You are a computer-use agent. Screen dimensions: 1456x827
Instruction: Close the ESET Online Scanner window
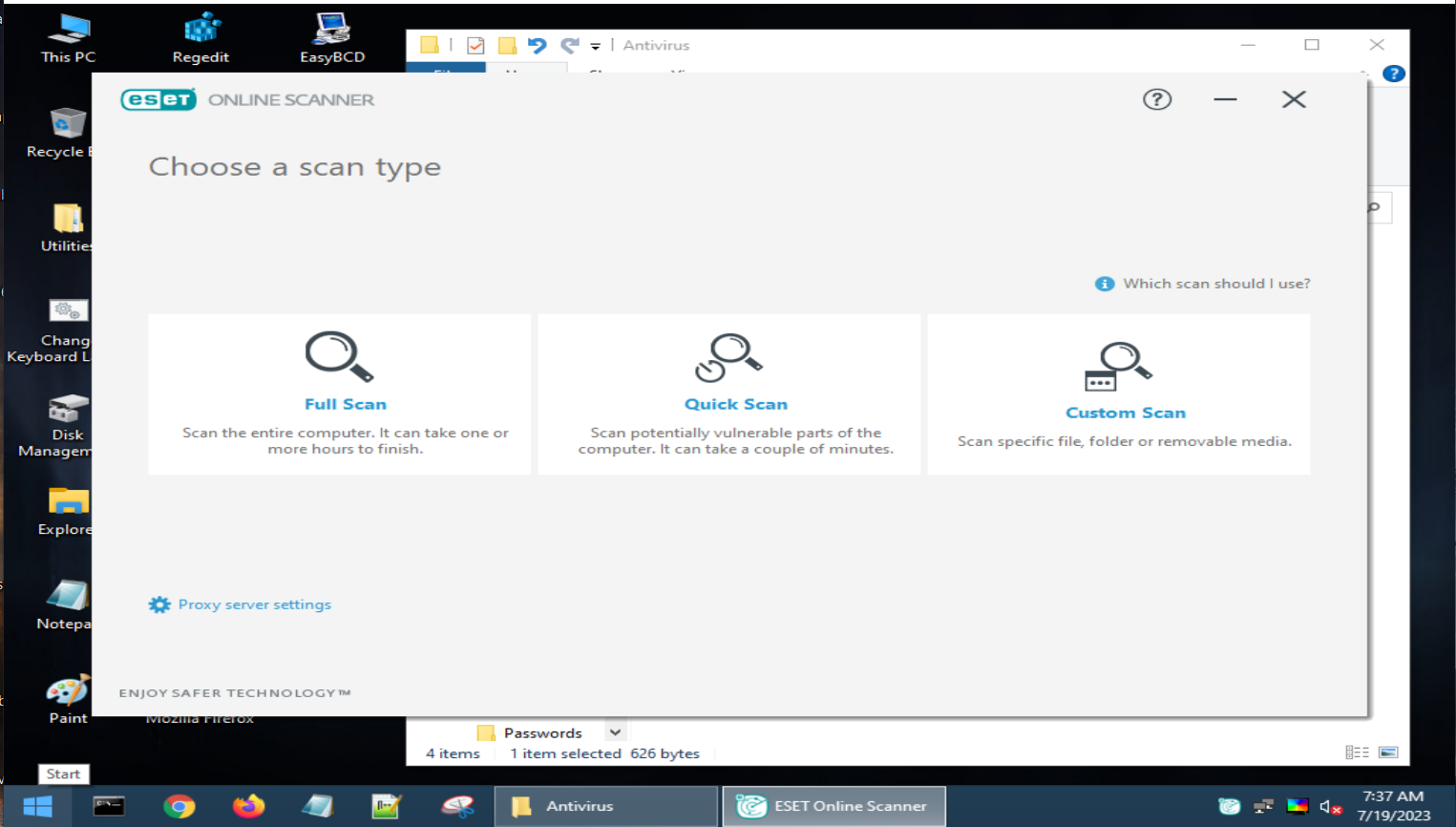pos(1294,99)
